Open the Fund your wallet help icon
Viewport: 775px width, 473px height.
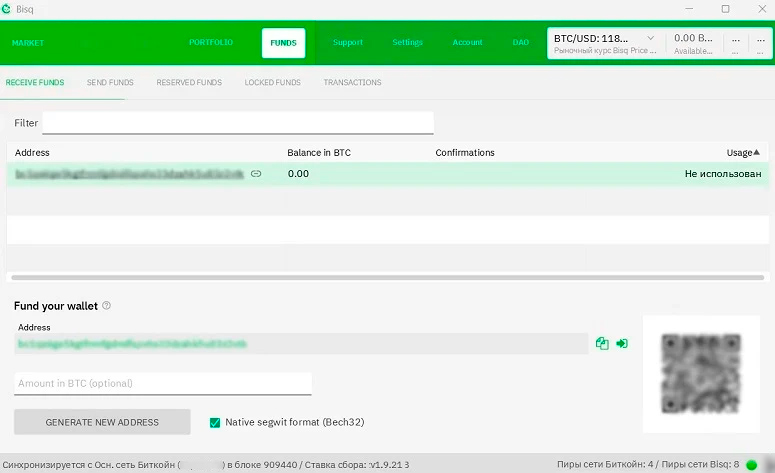click(107, 306)
